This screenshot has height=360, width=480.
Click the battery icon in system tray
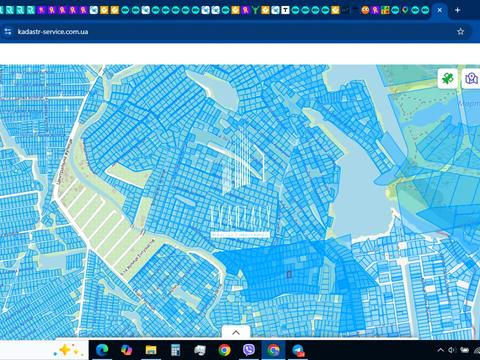coord(464,350)
